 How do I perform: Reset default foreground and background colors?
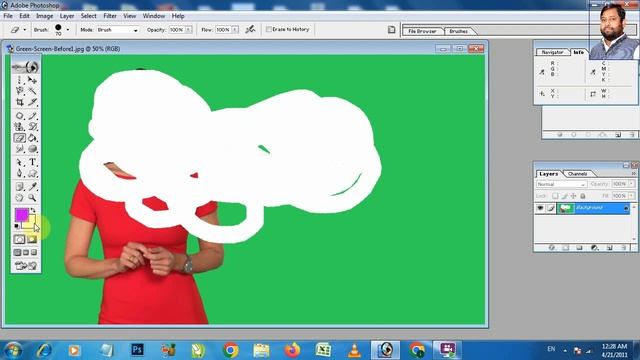pos(17,226)
